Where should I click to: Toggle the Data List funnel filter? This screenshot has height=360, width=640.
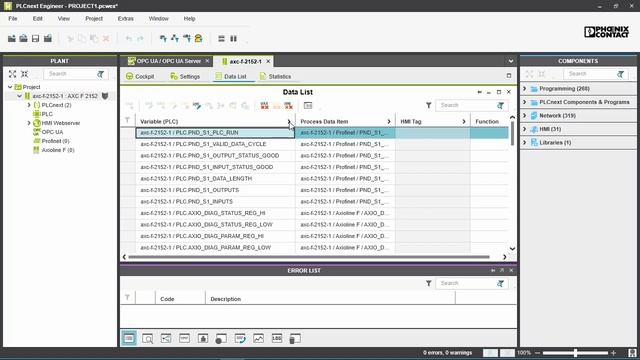429,105
